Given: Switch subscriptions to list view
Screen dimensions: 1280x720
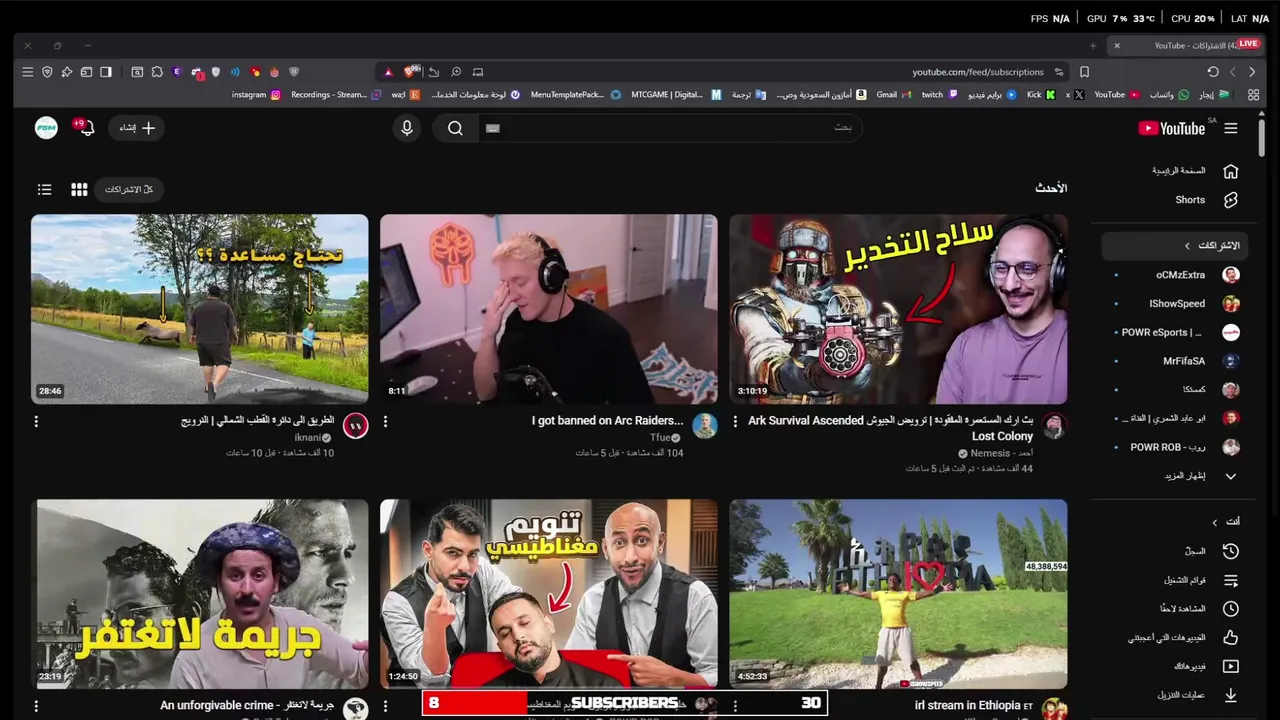Looking at the screenshot, I should point(44,190).
